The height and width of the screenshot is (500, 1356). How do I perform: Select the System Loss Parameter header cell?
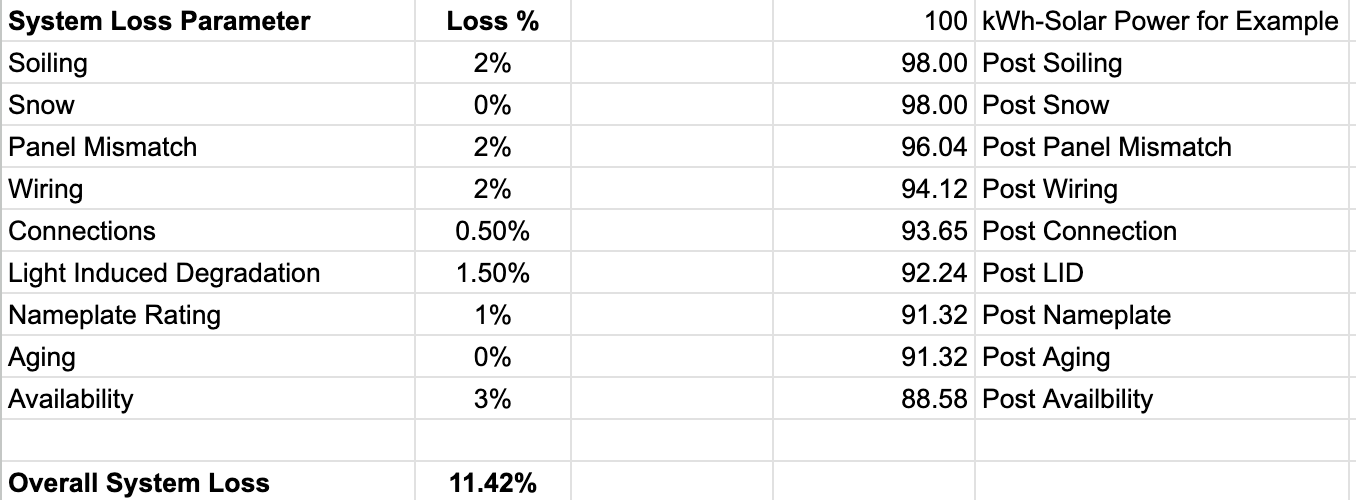coord(160,21)
